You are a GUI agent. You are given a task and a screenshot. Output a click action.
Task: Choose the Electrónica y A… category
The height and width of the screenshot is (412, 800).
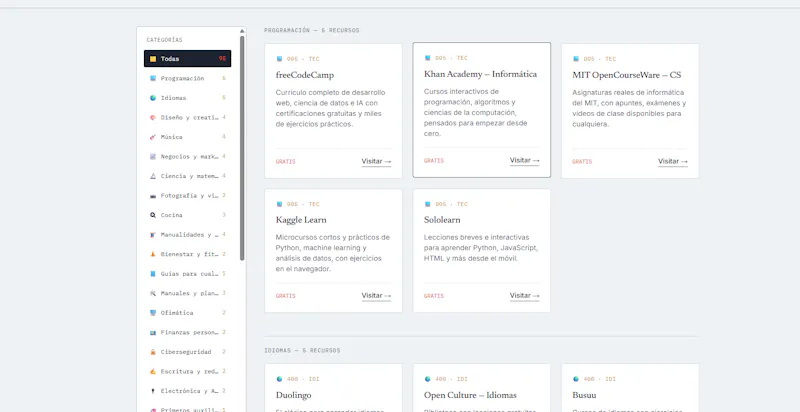coord(187,391)
